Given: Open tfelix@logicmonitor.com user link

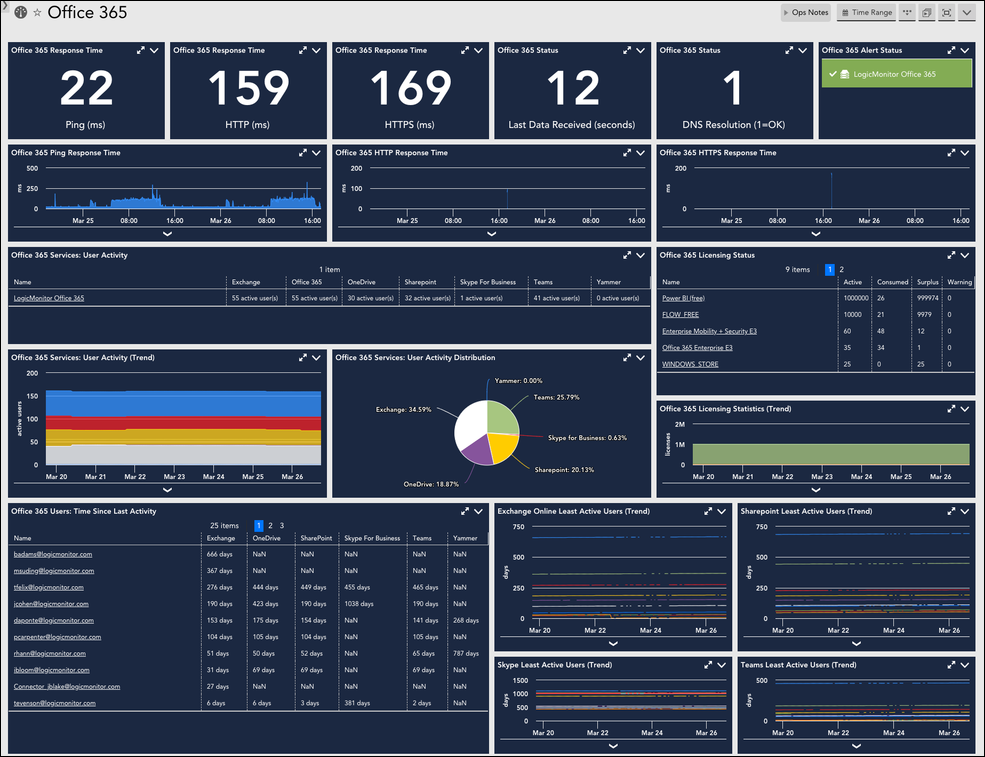Looking at the screenshot, I should tap(48, 587).
